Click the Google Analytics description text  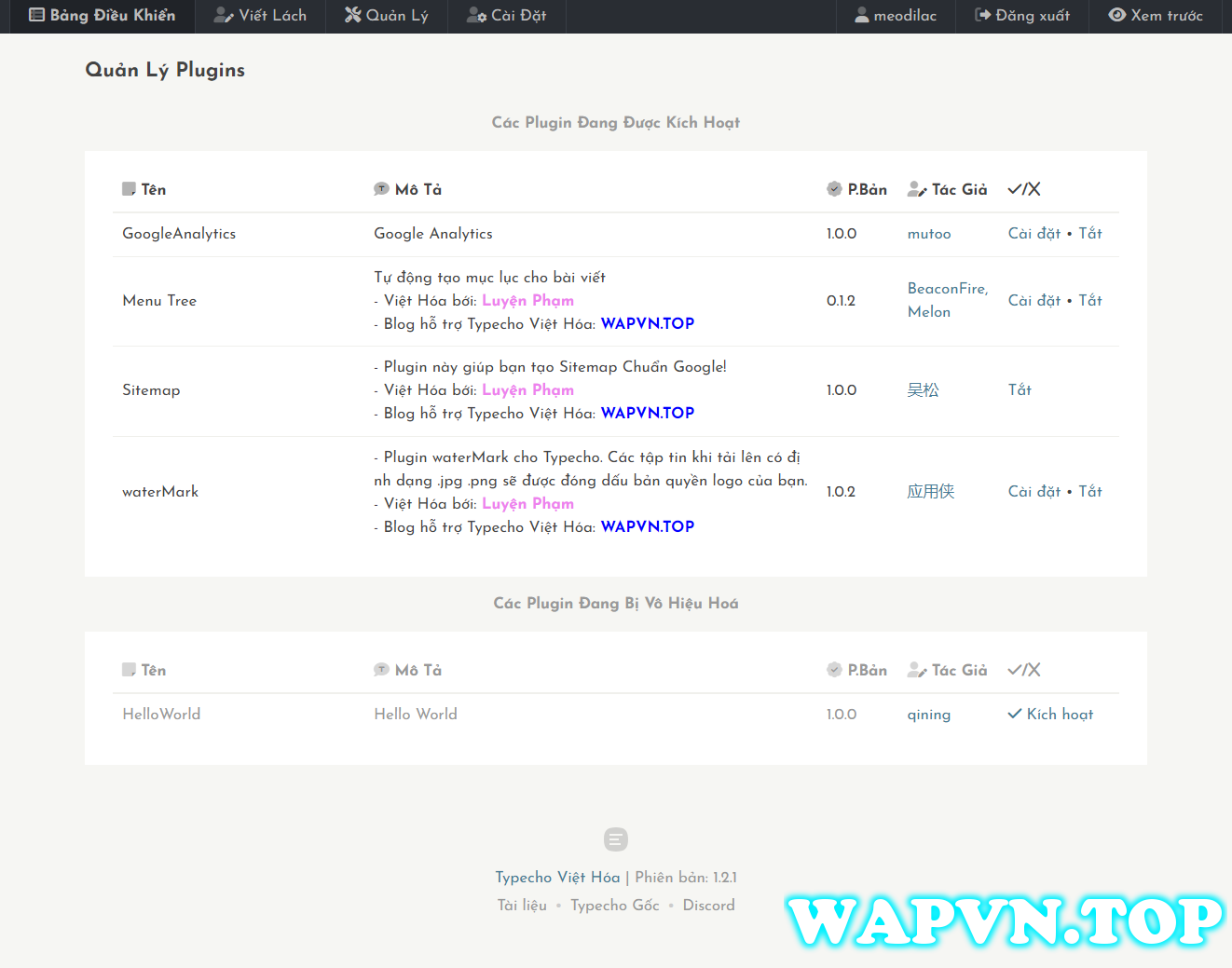(x=433, y=234)
